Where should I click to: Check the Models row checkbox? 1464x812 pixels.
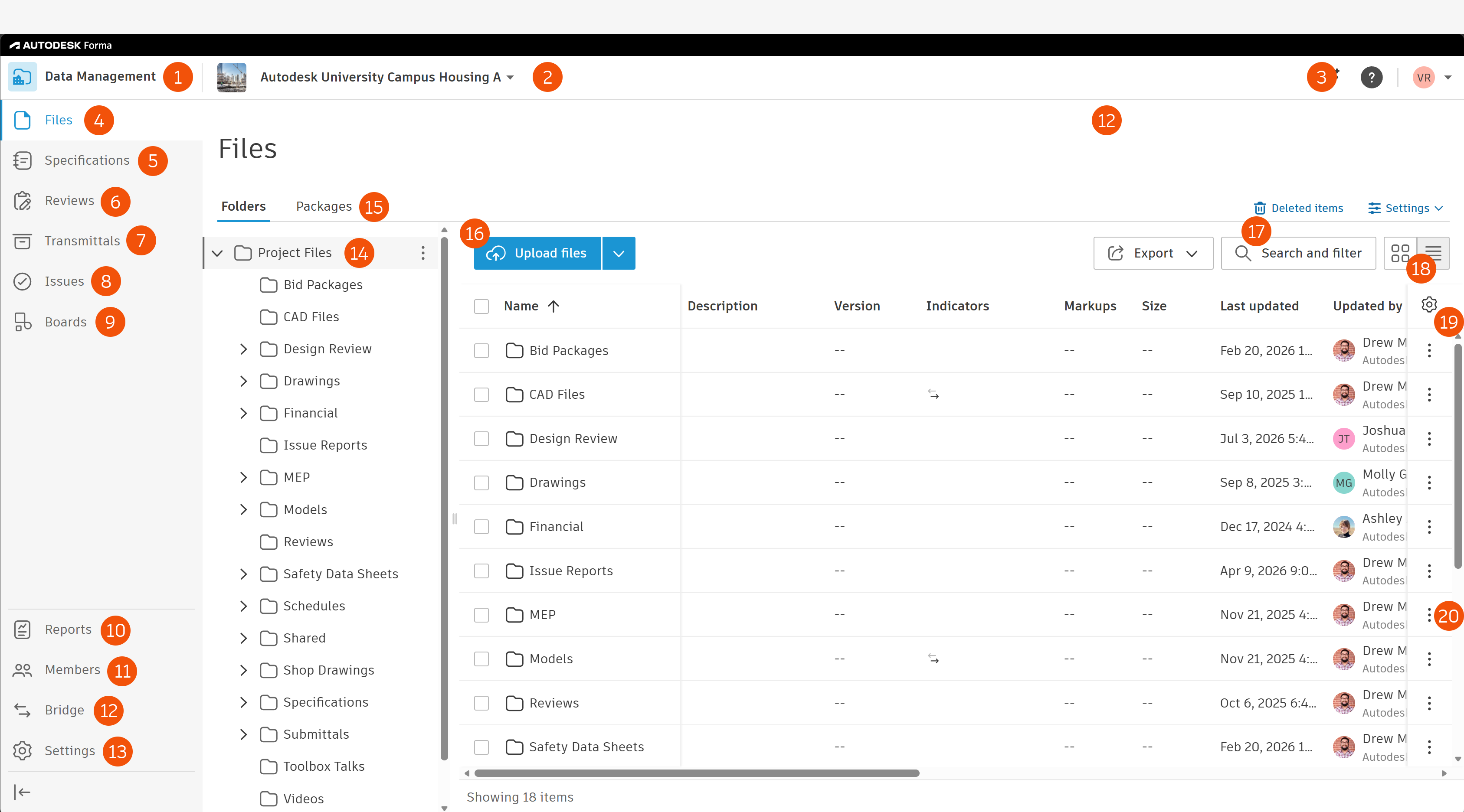pos(481,659)
